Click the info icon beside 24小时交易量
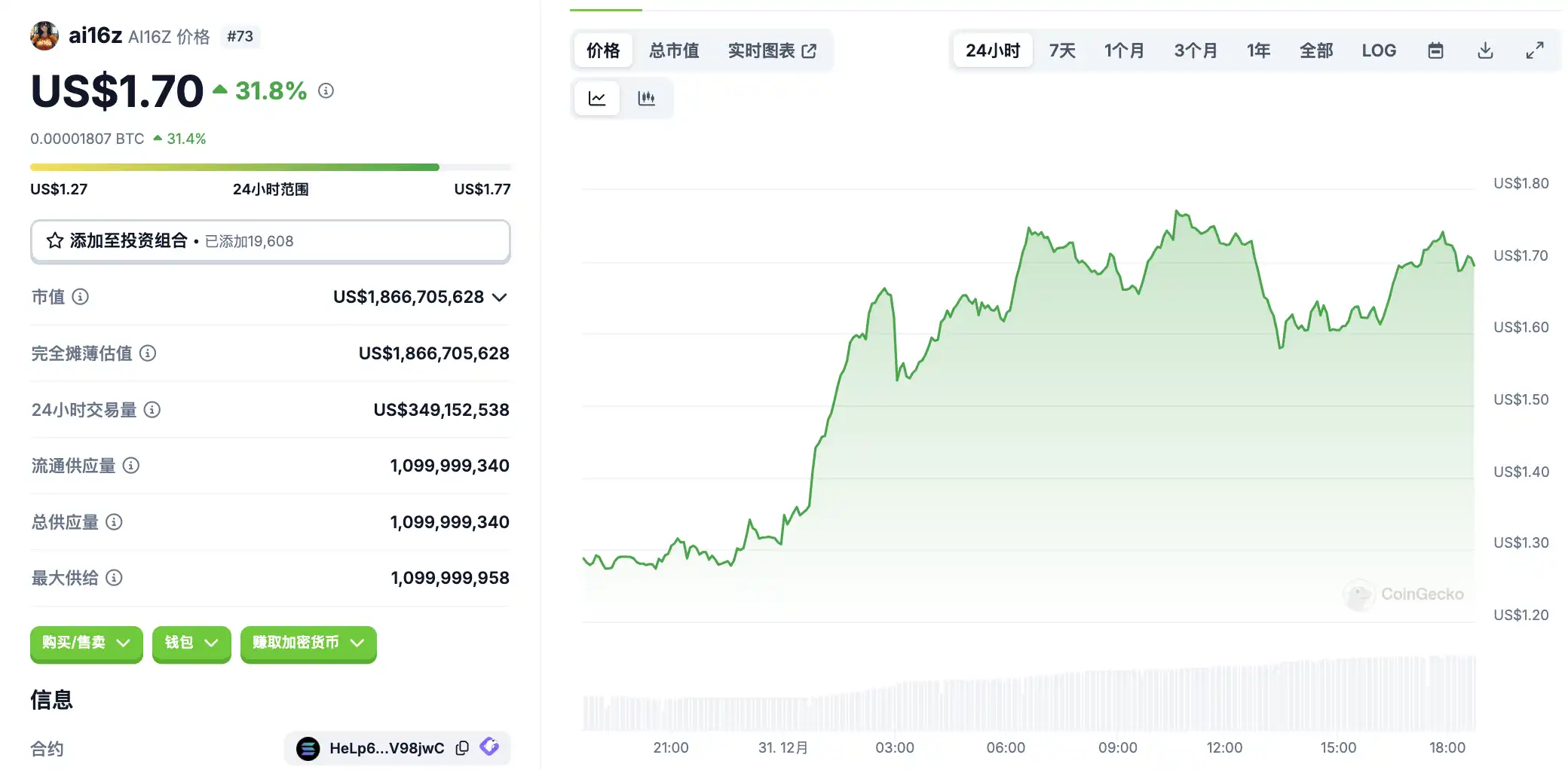Screen dimensions: 1568x770 pos(152,410)
